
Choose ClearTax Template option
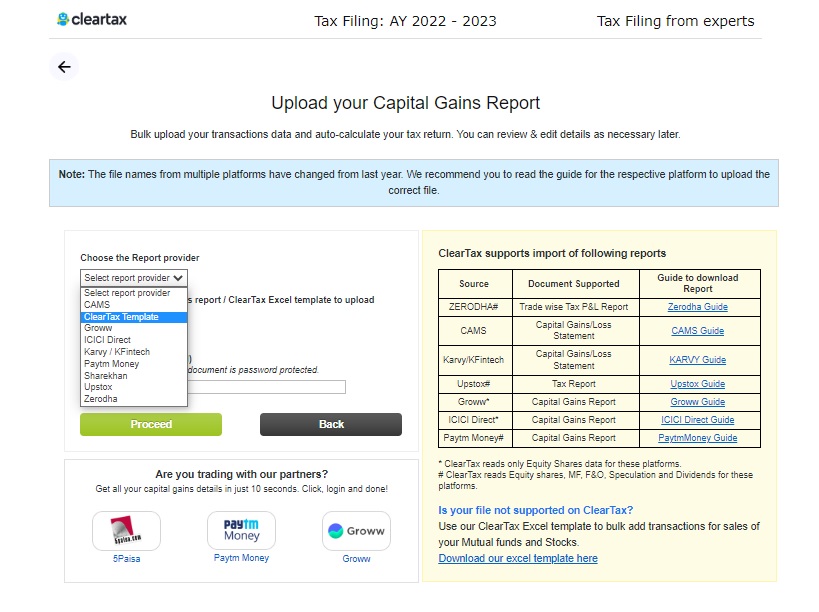click(134, 317)
